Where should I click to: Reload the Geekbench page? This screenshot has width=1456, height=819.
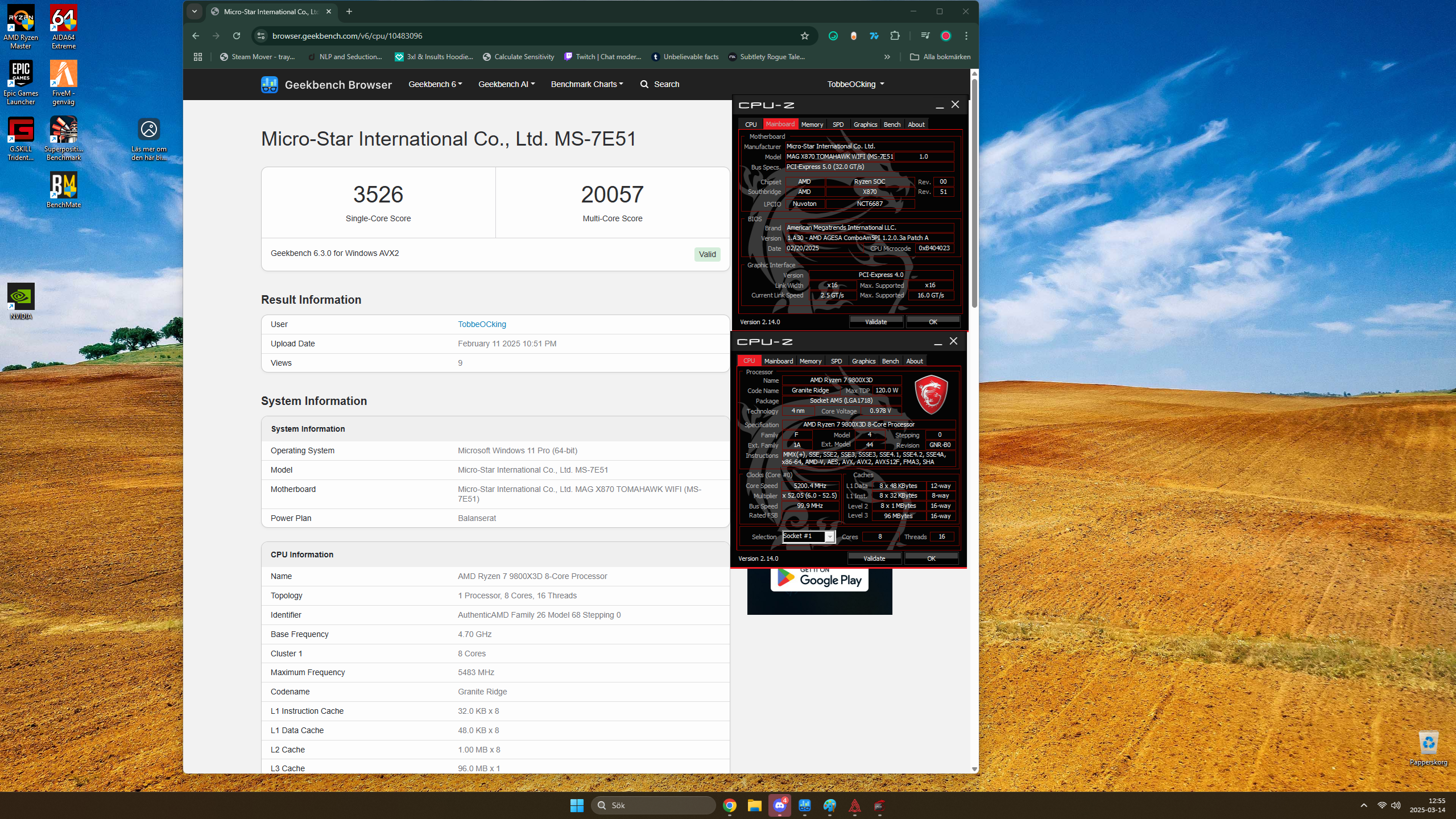pyautogui.click(x=237, y=36)
